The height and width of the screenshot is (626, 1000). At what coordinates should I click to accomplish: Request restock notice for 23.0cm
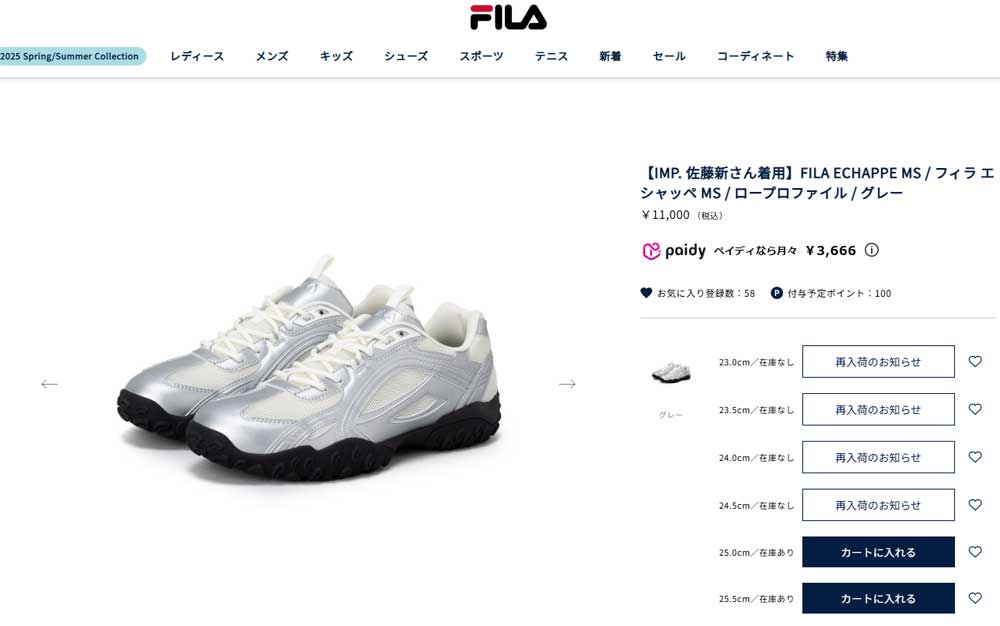coord(878,361)
